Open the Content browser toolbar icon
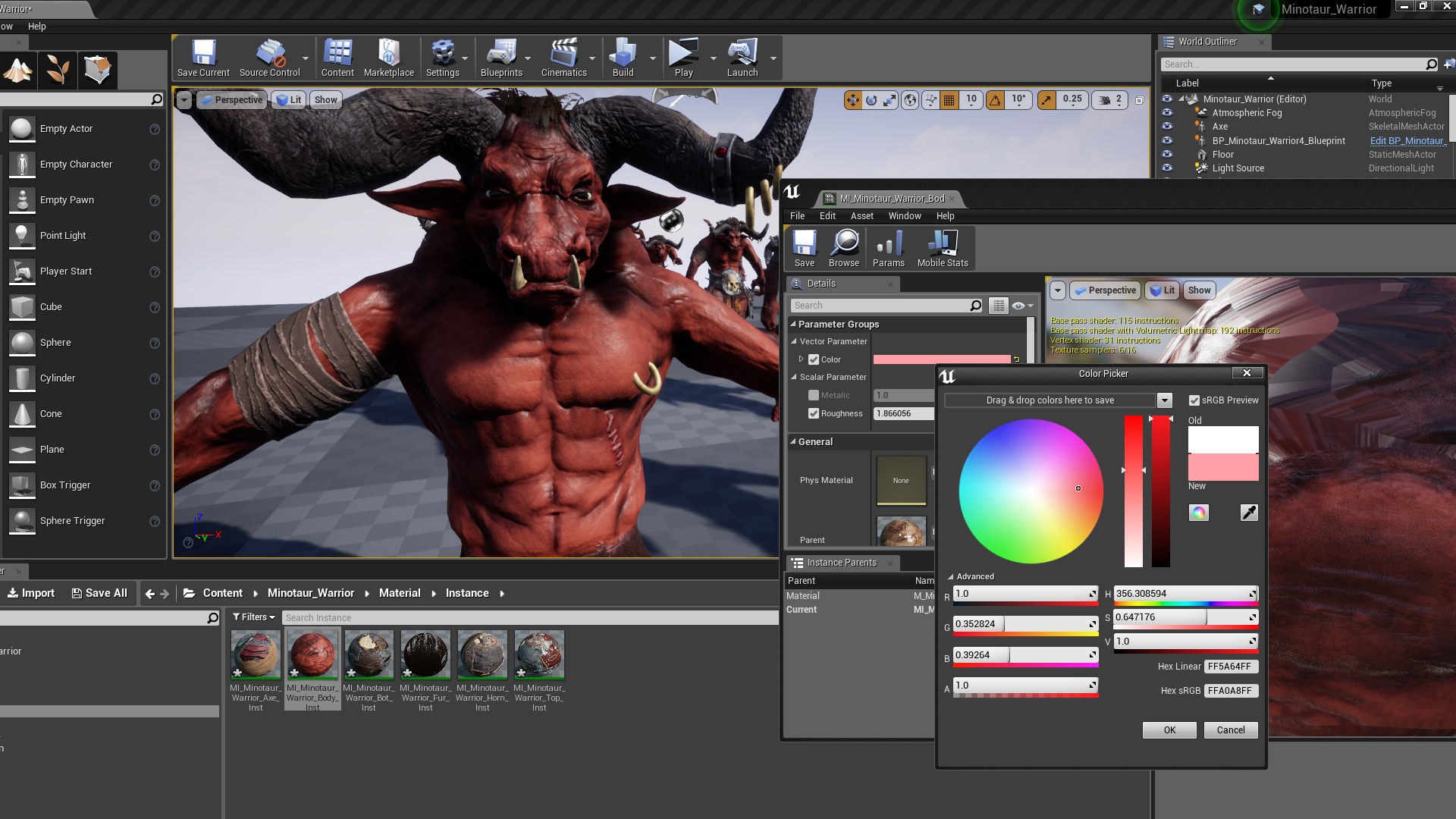Viewport: 1456px width, 819px height. point(337,58)
